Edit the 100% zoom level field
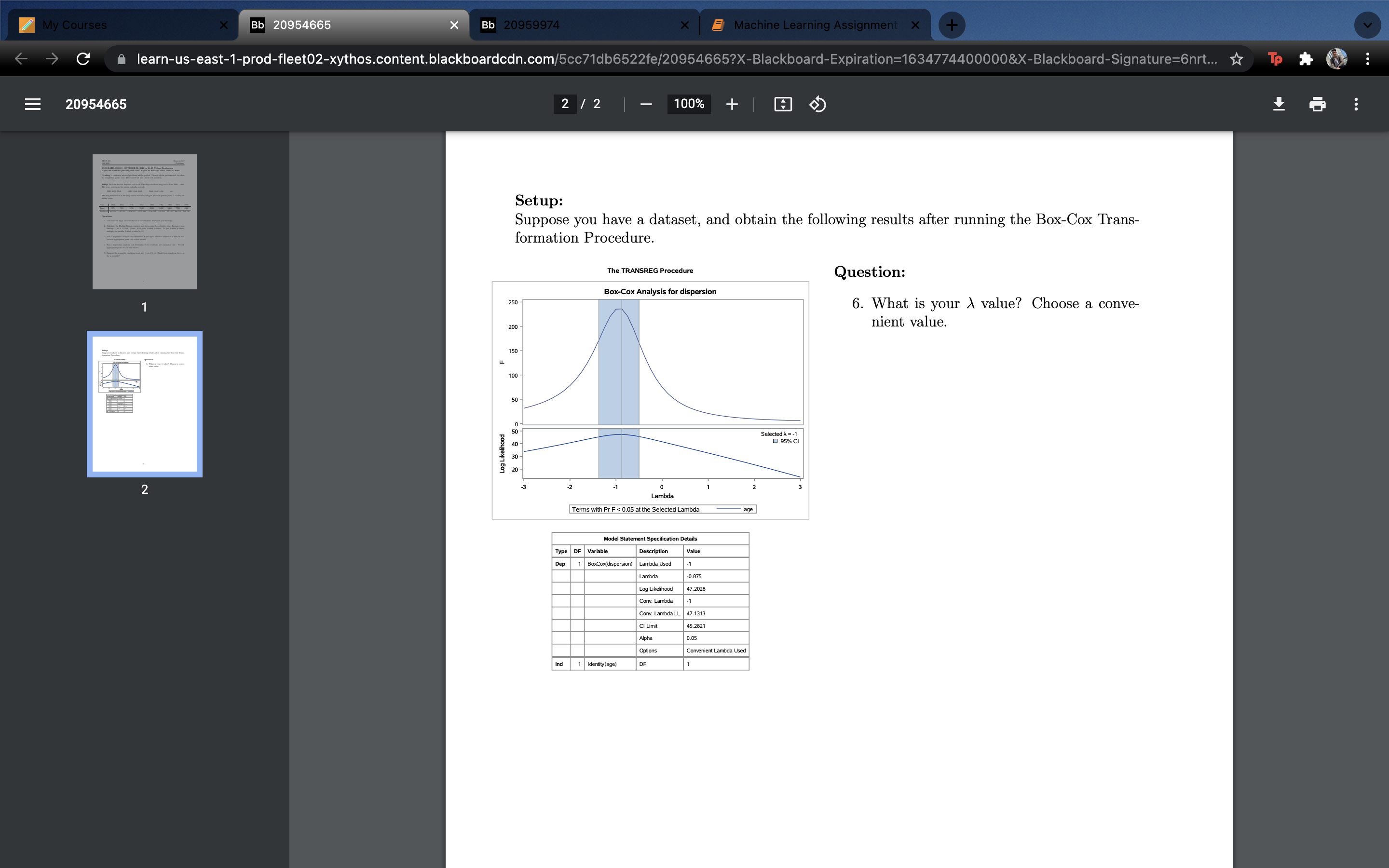 coord(688,104)
